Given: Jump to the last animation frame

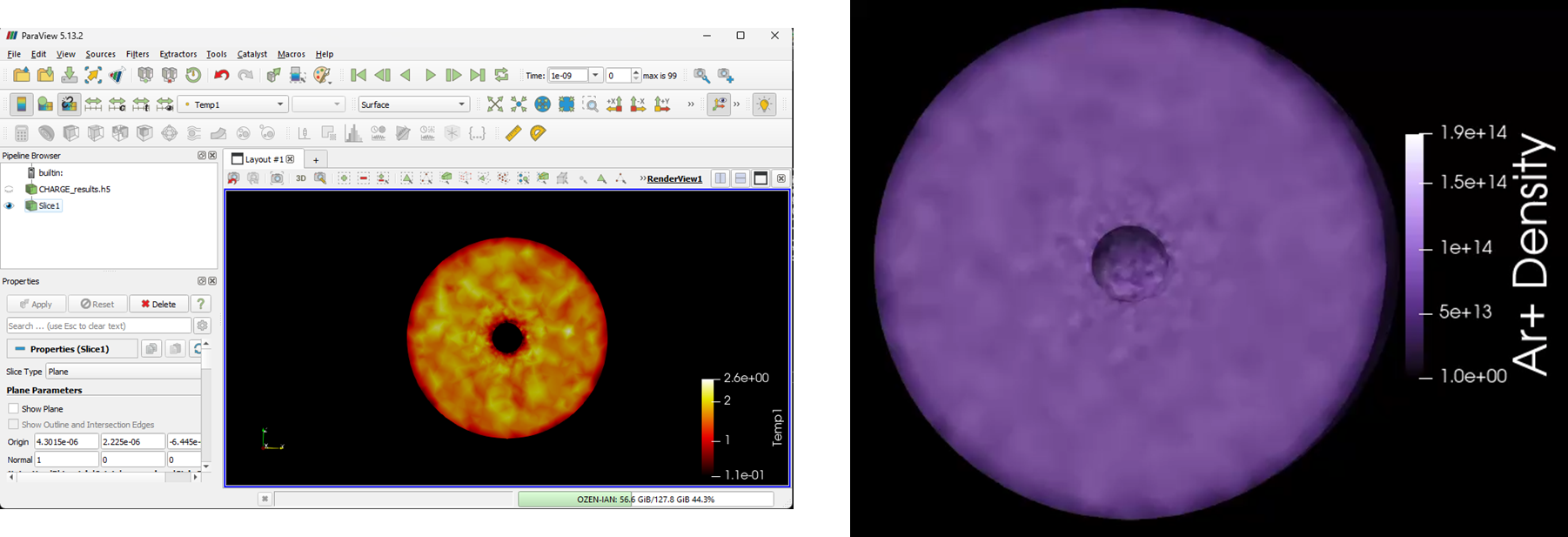Looking at the screenshot, I should coord(477,76).
